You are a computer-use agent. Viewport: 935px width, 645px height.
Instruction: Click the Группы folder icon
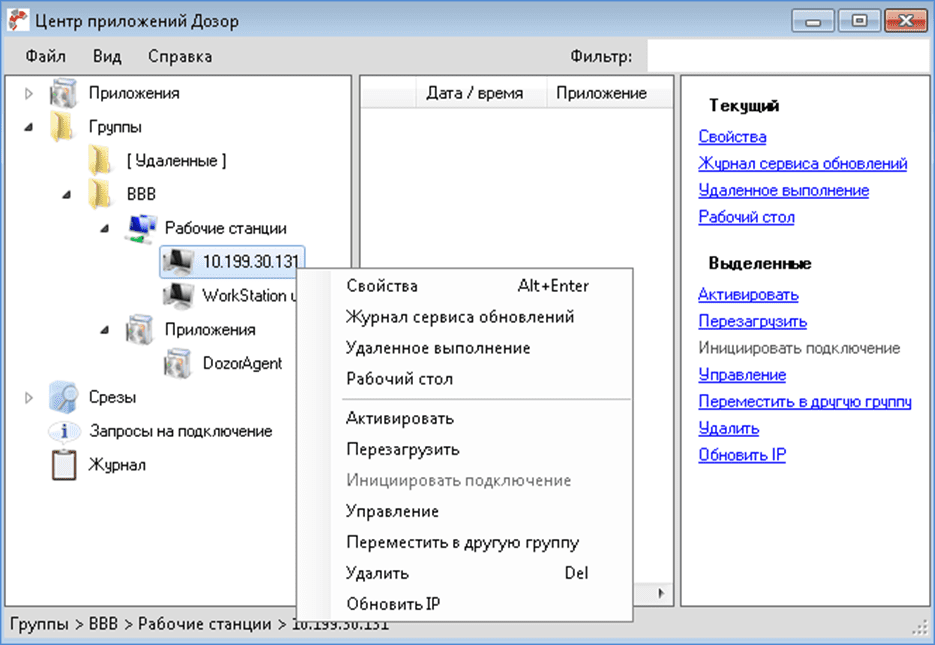[x=62, y=127]
